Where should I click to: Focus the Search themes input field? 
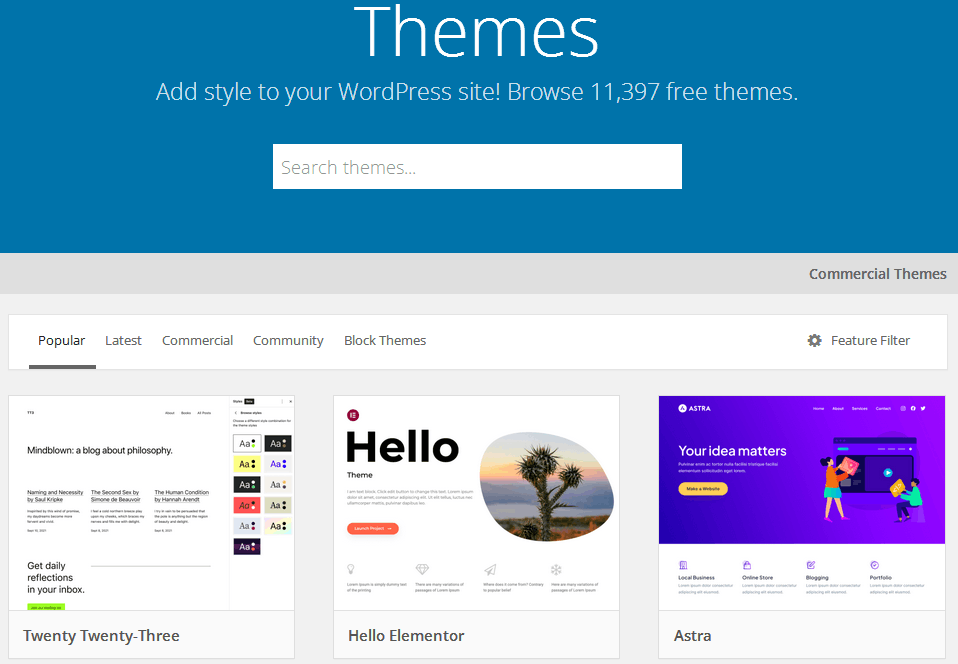[477, 167]
